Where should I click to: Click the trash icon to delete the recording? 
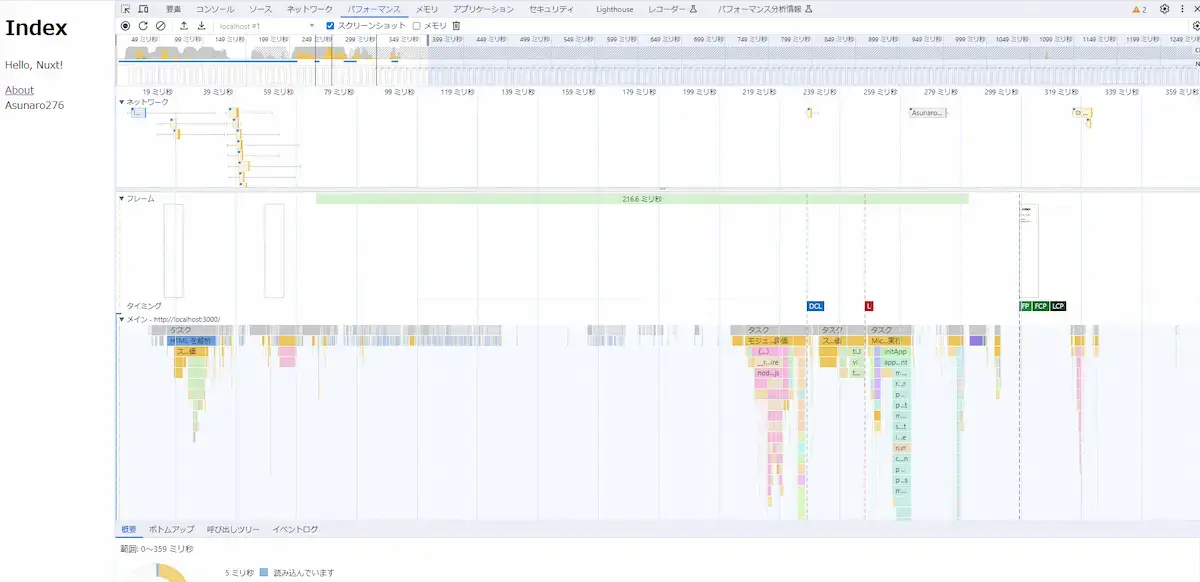(456, 26)
